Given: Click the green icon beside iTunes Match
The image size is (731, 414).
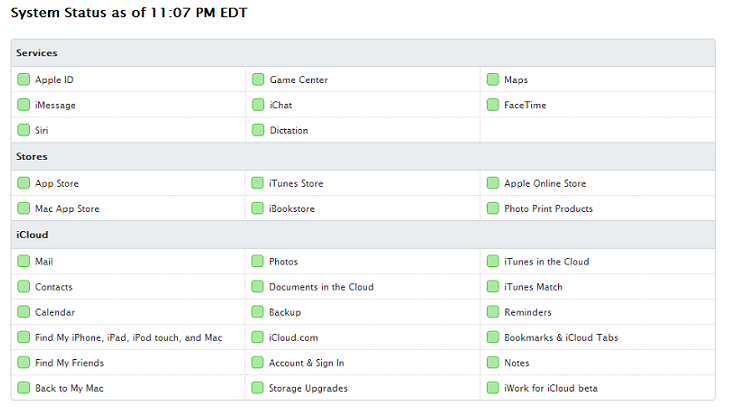Looking at the screenshot, I should click(x=493, y=287).
